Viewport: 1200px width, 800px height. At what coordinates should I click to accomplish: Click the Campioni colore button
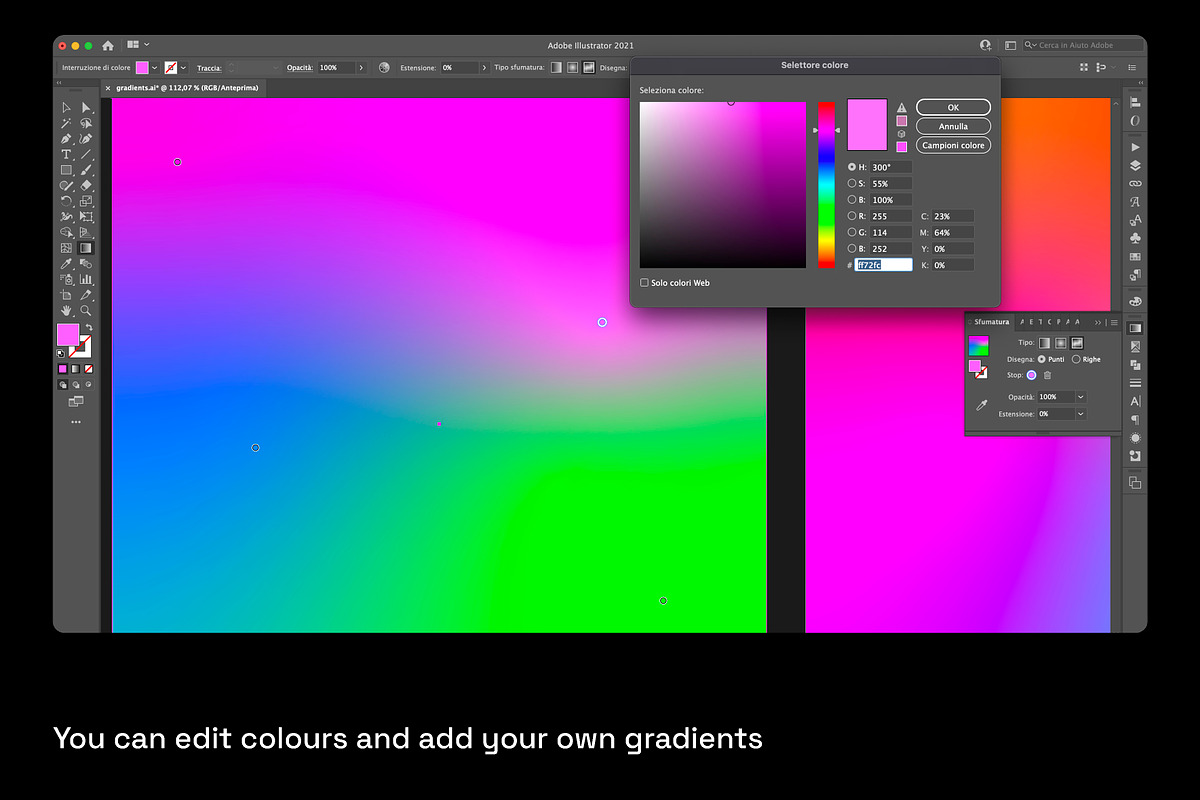tap(953, 145)
